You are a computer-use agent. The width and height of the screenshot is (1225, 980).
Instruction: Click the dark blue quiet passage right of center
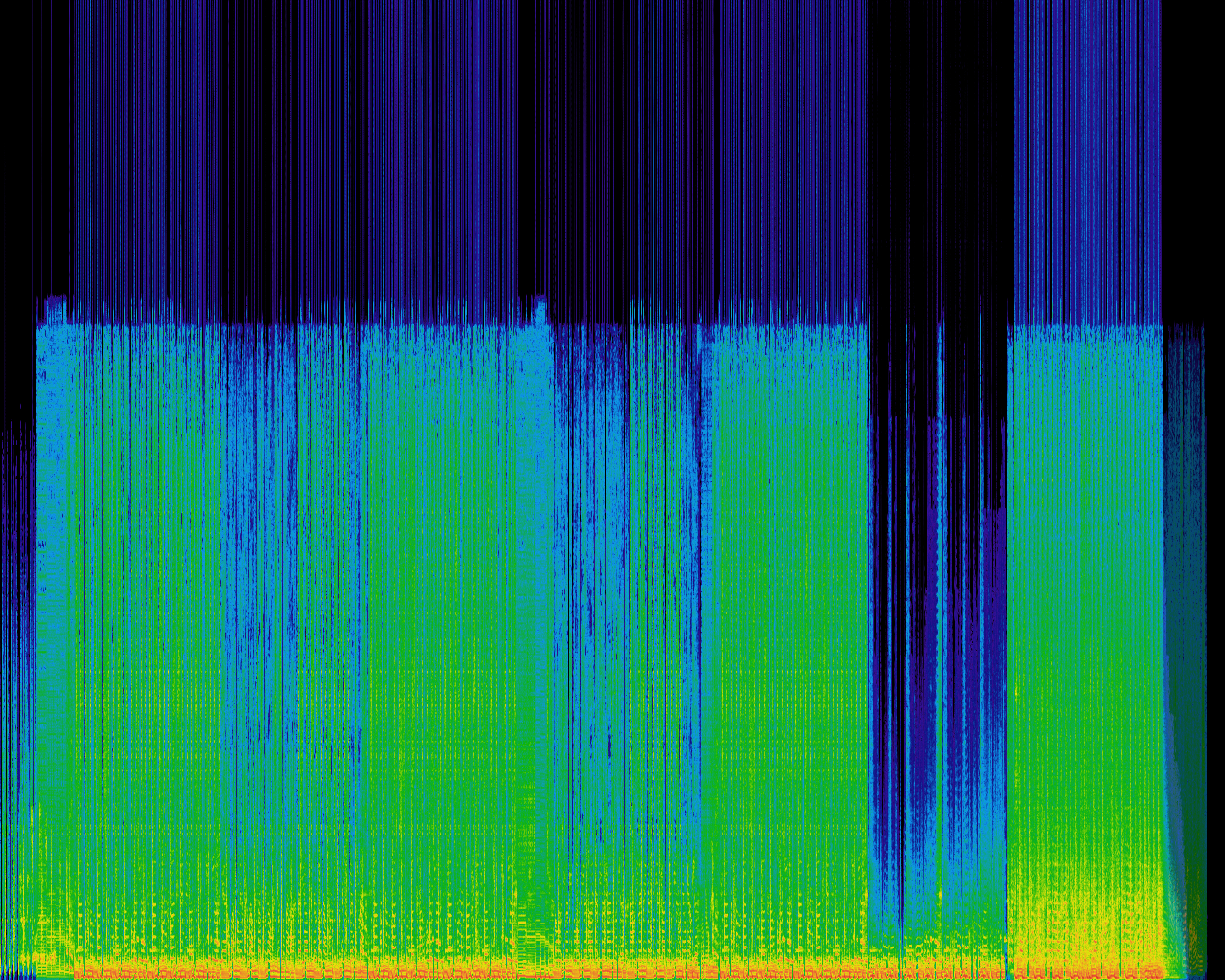tap(909, 670)
